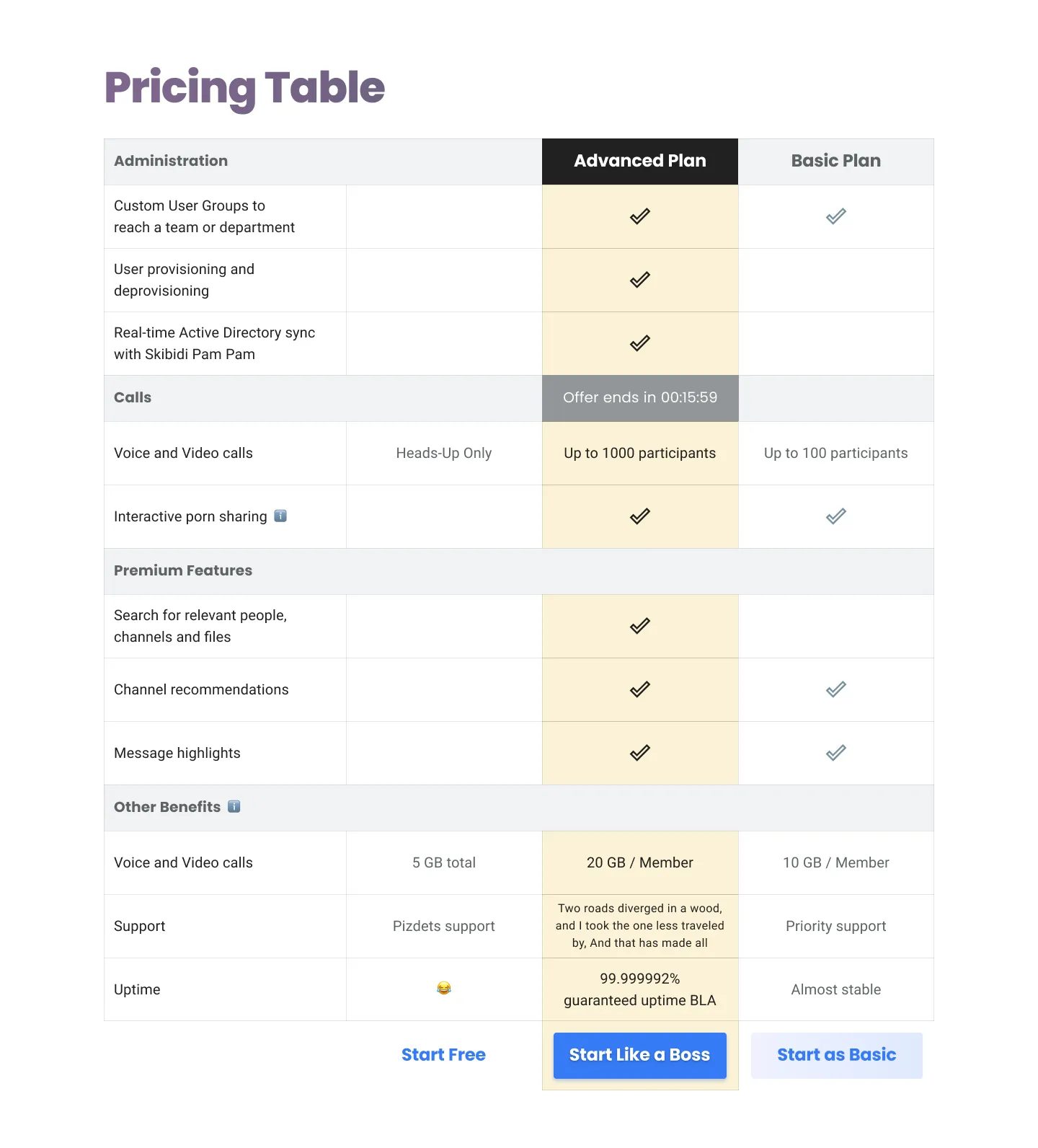Click Advanced checkmark for User provisioning row
1038x1148 pixels.
pos(640,280)
